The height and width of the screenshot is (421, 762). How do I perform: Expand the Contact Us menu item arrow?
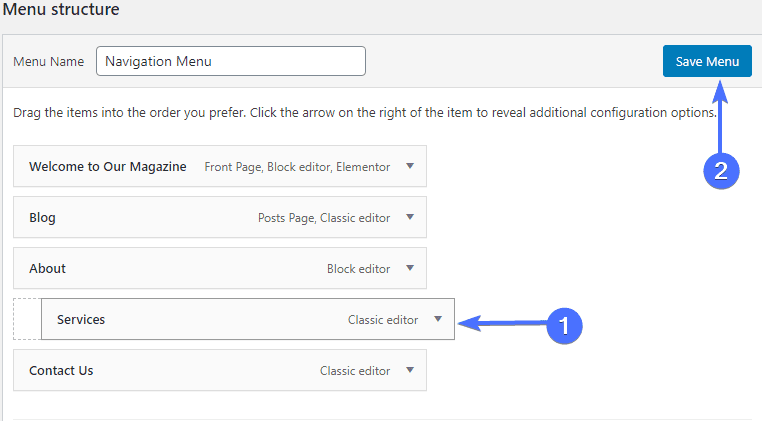(x=410, y=370)
